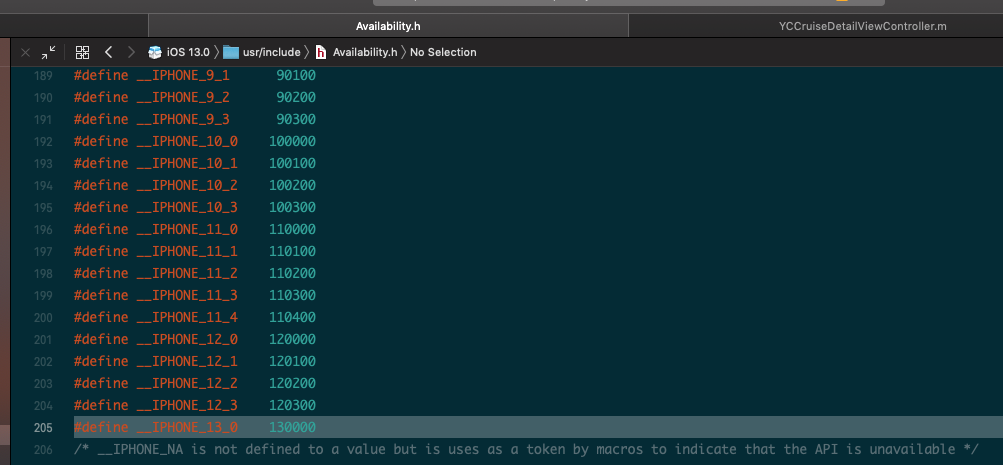Switch to YCCruiseDetailViewController.m tab
The width and height of the screenshot is (1003, 465).
pyautogui.click(x=862, y=26)
